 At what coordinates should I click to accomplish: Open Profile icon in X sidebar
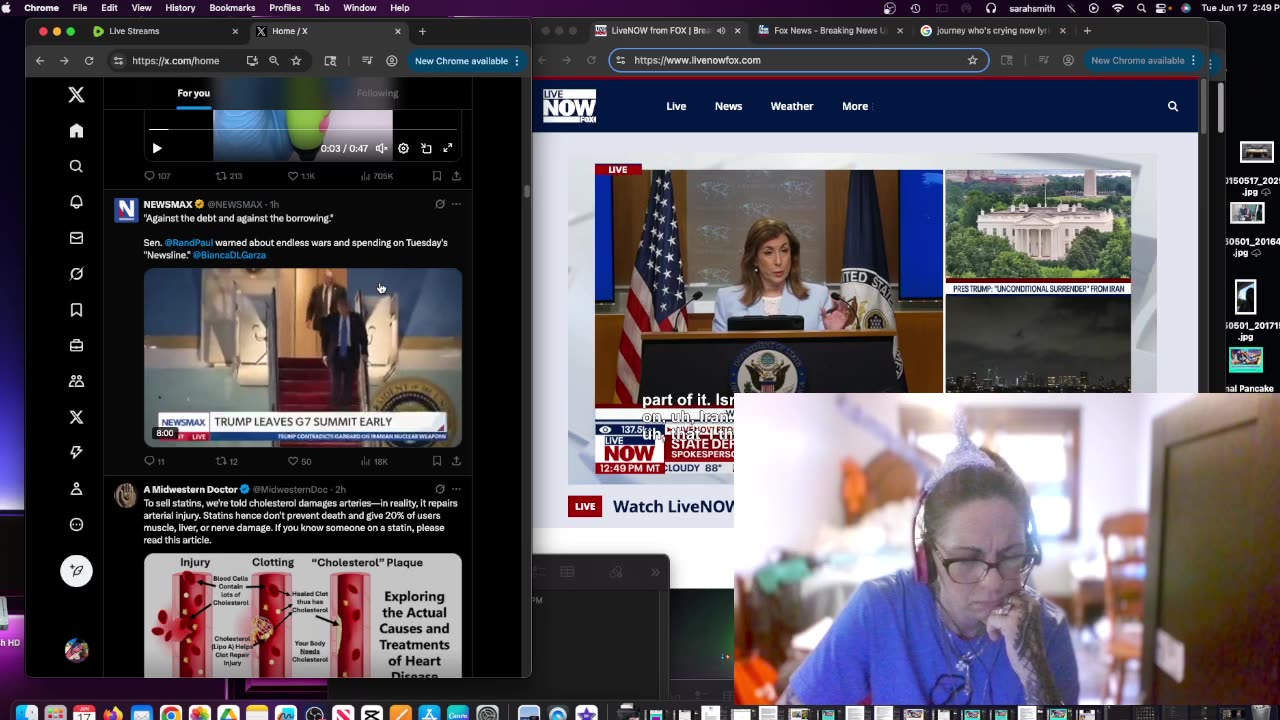pos(76,489)
